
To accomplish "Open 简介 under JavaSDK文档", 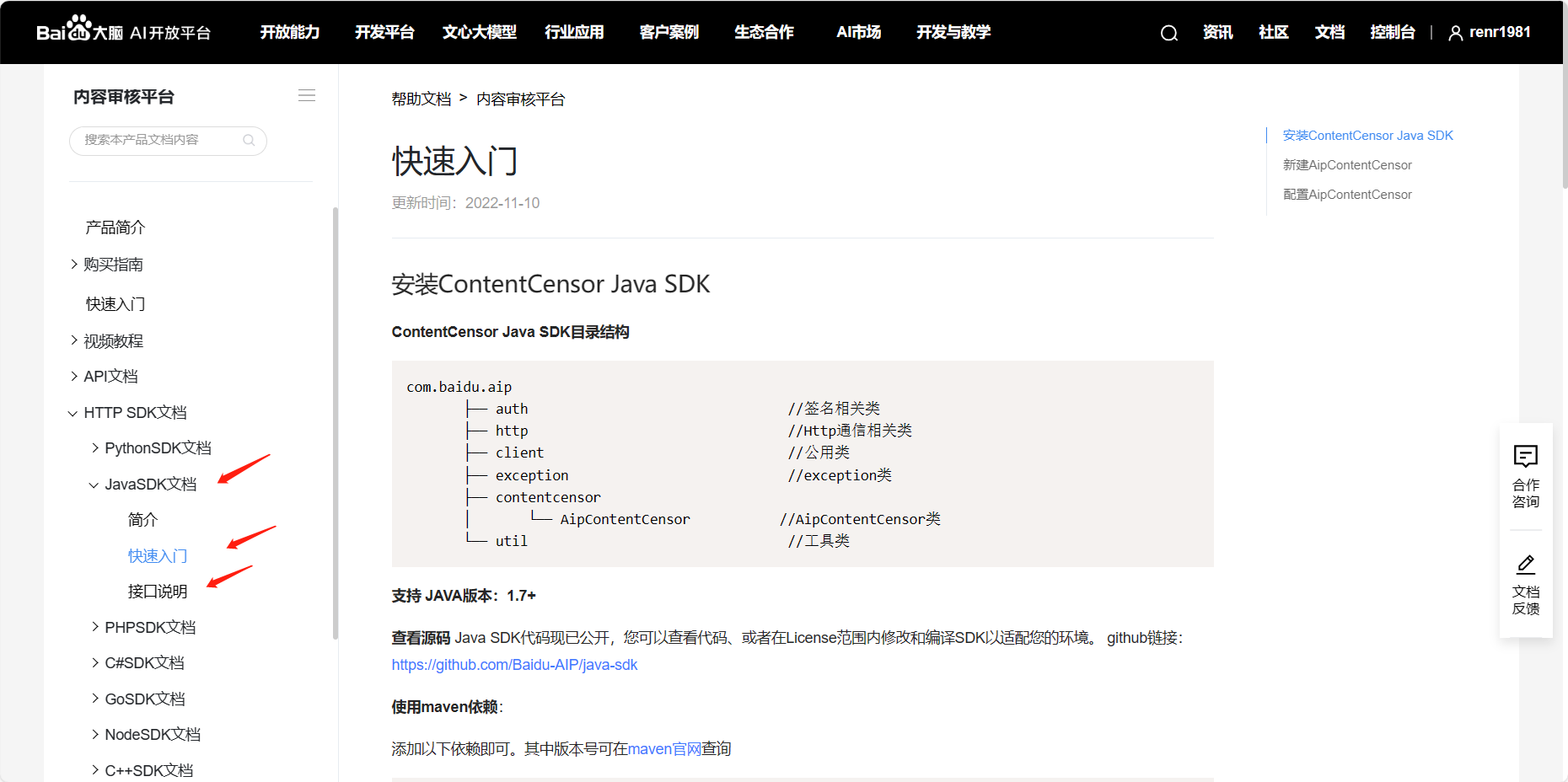I will [x=142, y=519].
